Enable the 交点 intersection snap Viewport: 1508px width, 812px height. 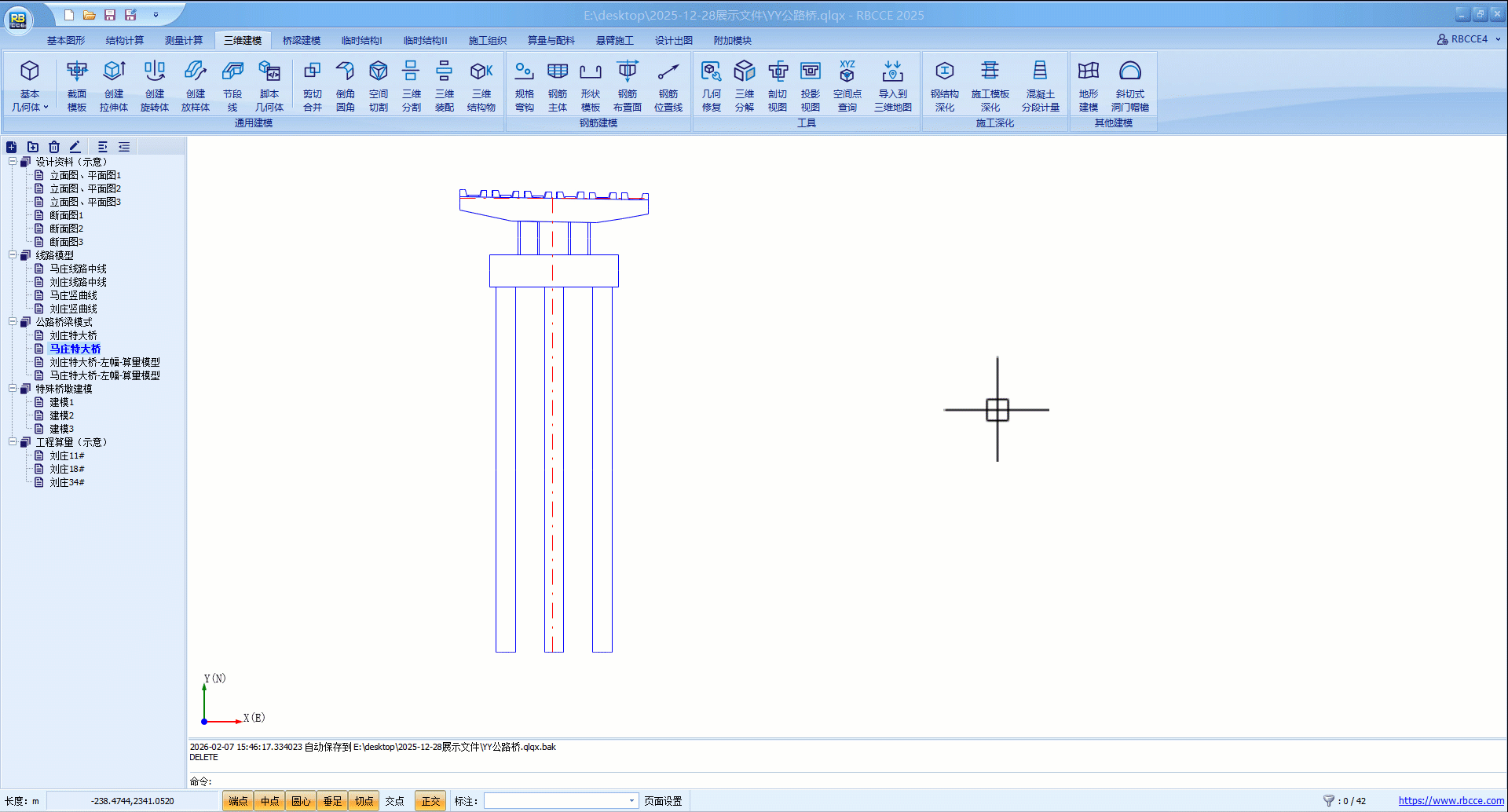pos(394,801)
